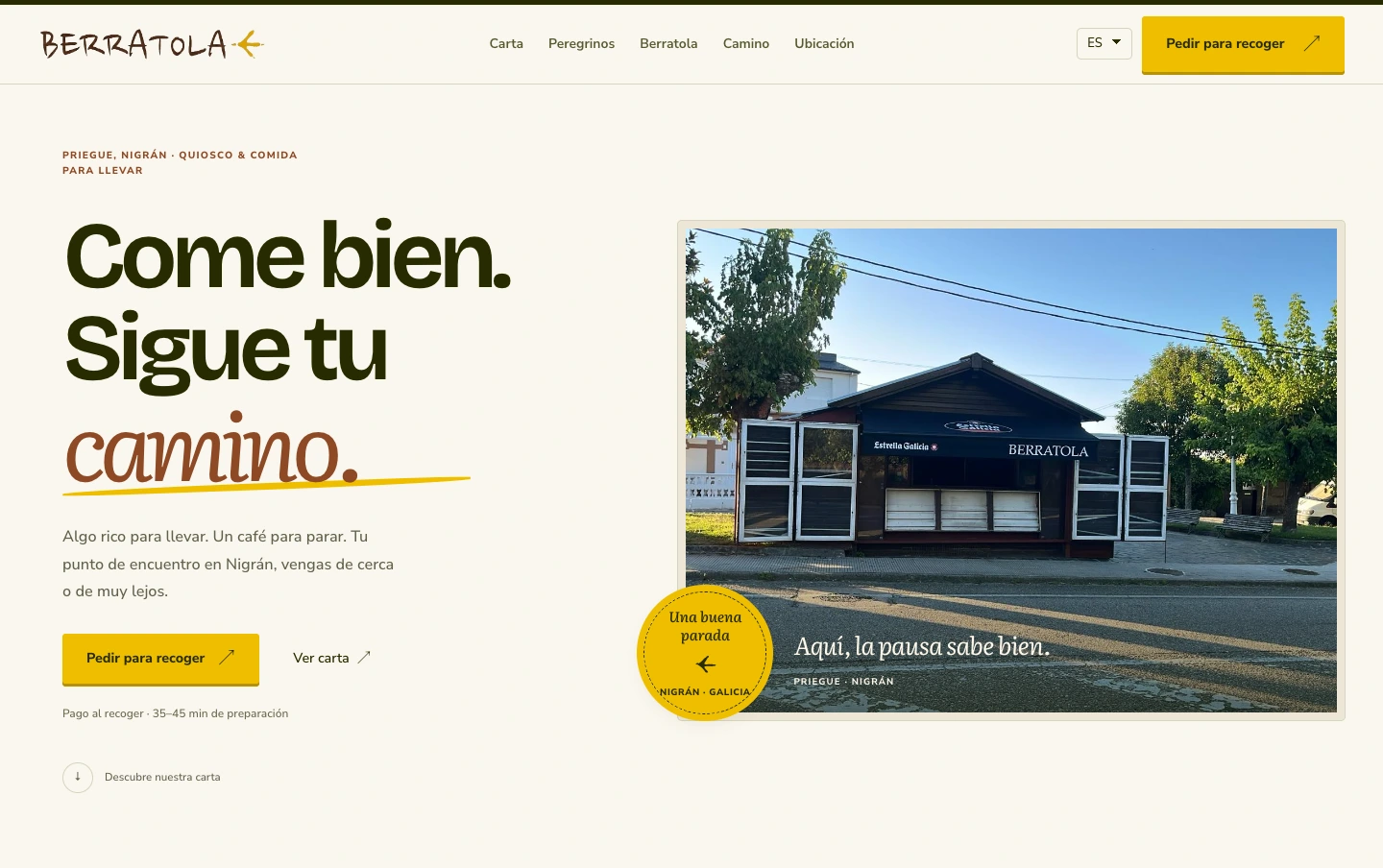The image size is (1383, 868).
Task: Click the caption Aquí, la pausa sabe bien.
Action: 922,647
